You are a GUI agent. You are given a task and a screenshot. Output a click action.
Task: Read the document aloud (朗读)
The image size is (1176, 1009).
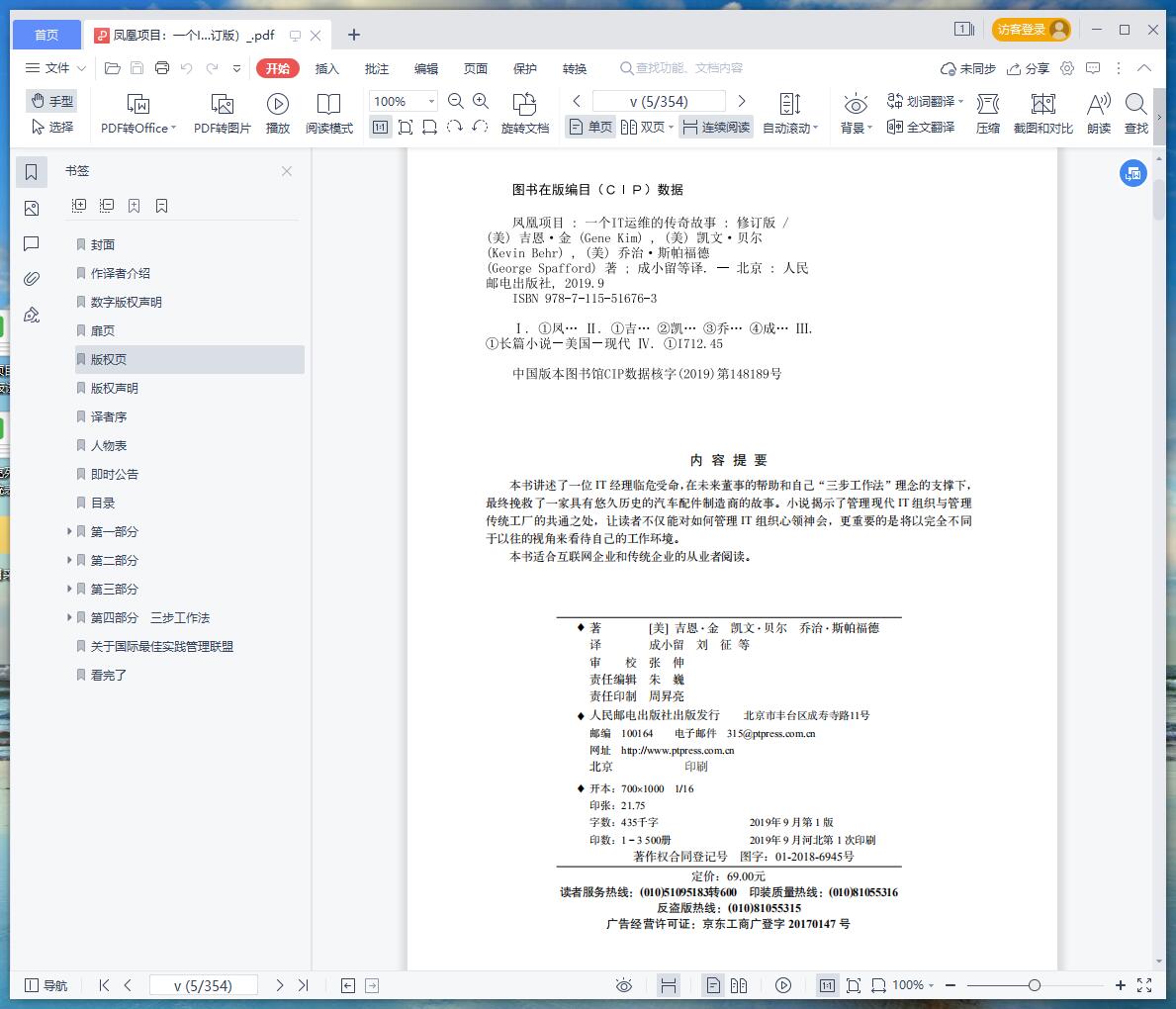click(x=1099, y=114)
